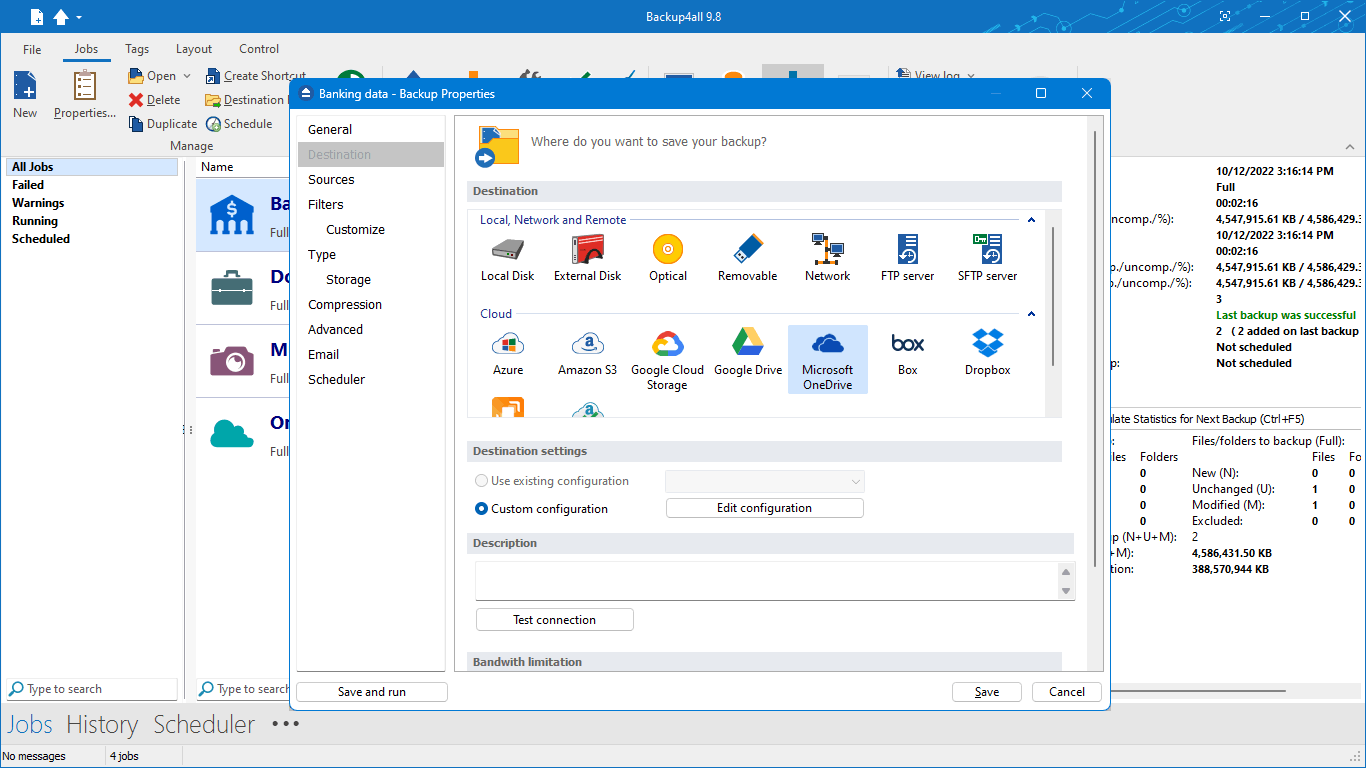The height and width of the screenshot is (768, 1366).
Task: Choose Local Disk as backup destination
Action: [x=508, y=258]
